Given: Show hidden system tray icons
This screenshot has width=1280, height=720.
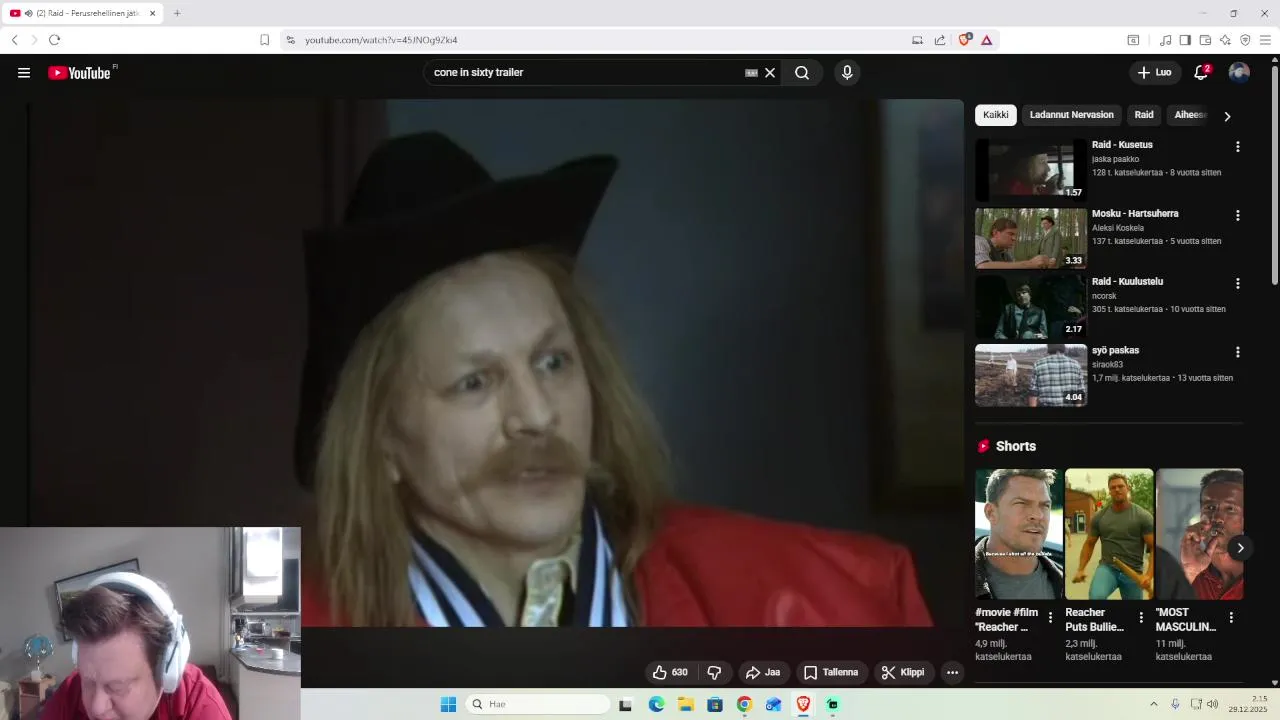Looking at the screenshot, I should pyautogui.click(x=1153, y=704).
